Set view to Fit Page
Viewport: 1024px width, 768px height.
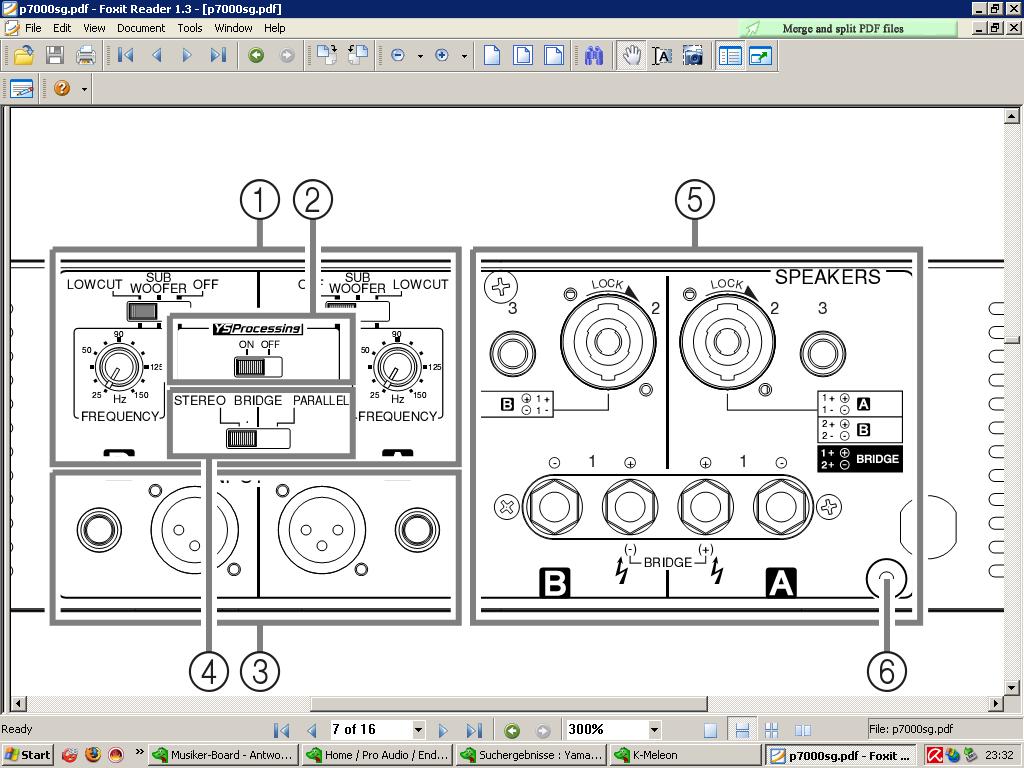523,56
